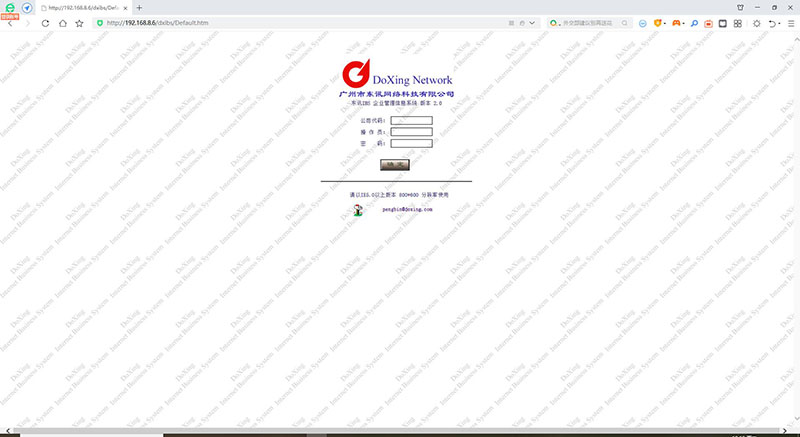800x437 pixels.
Task: Reload the current page
Action: point(45,23)
